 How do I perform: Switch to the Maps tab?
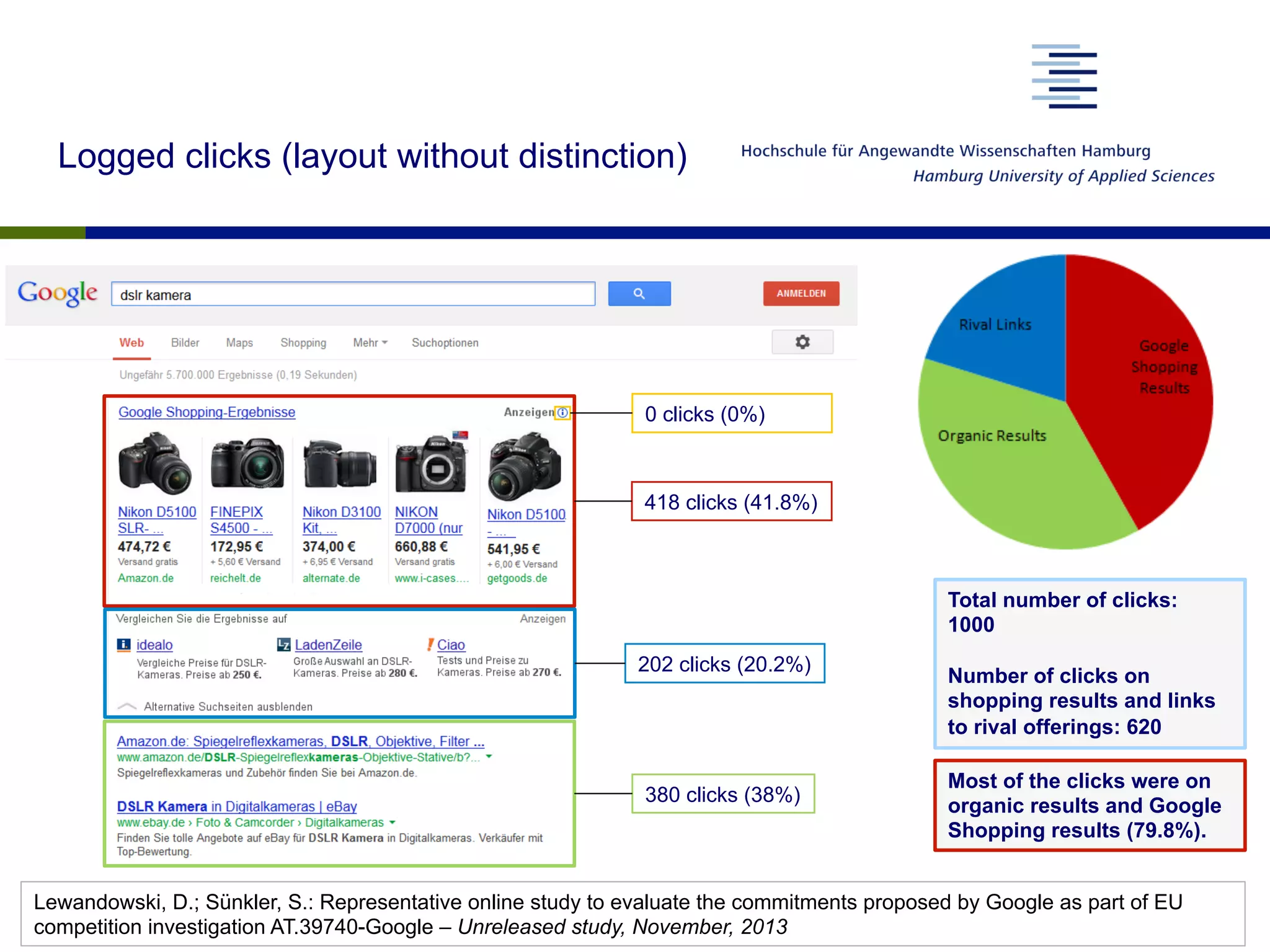[x=239, y=343]
